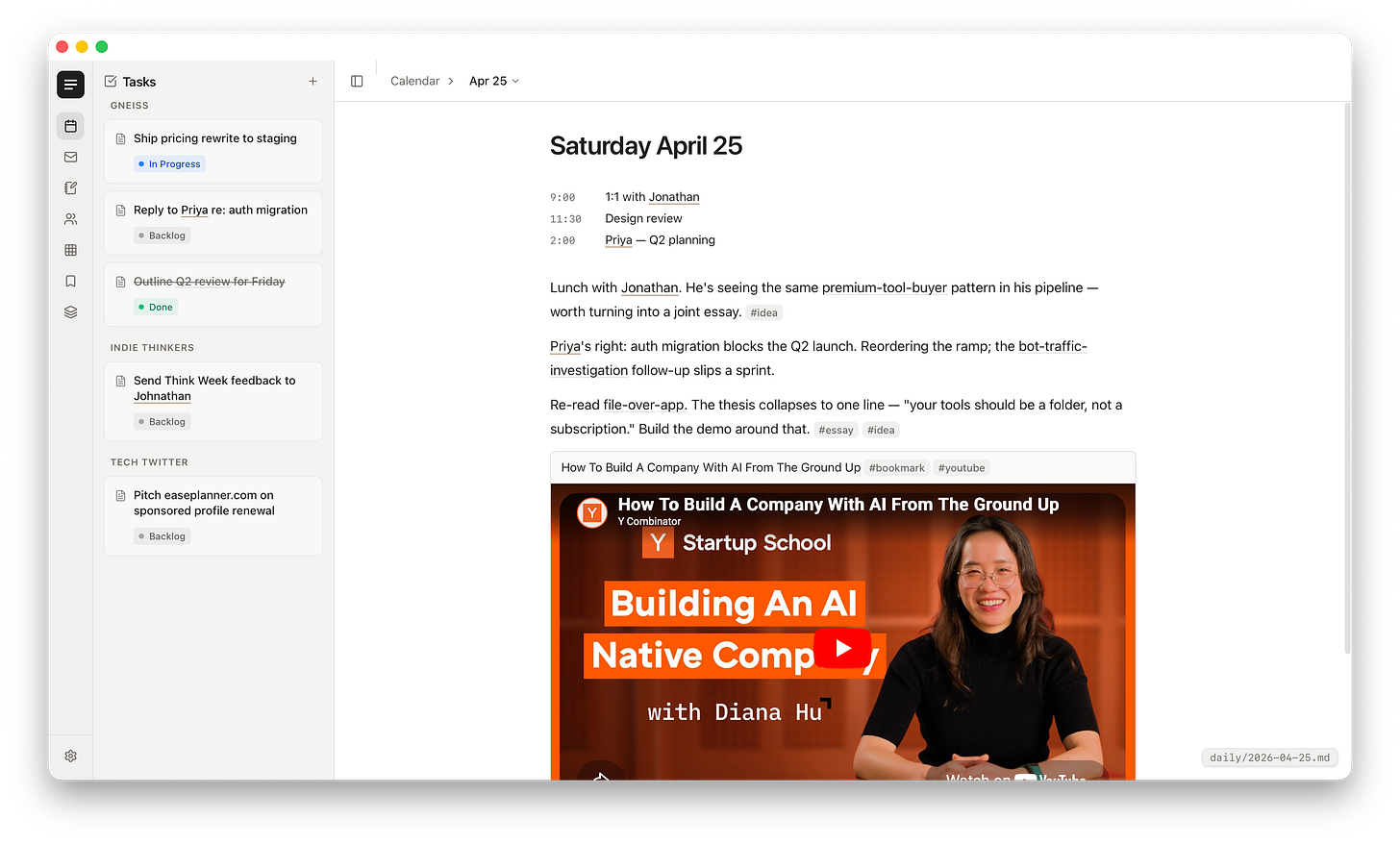The image size is (1400, 844).
Task: Add a new task with plus icon
Action: point(312,82)
